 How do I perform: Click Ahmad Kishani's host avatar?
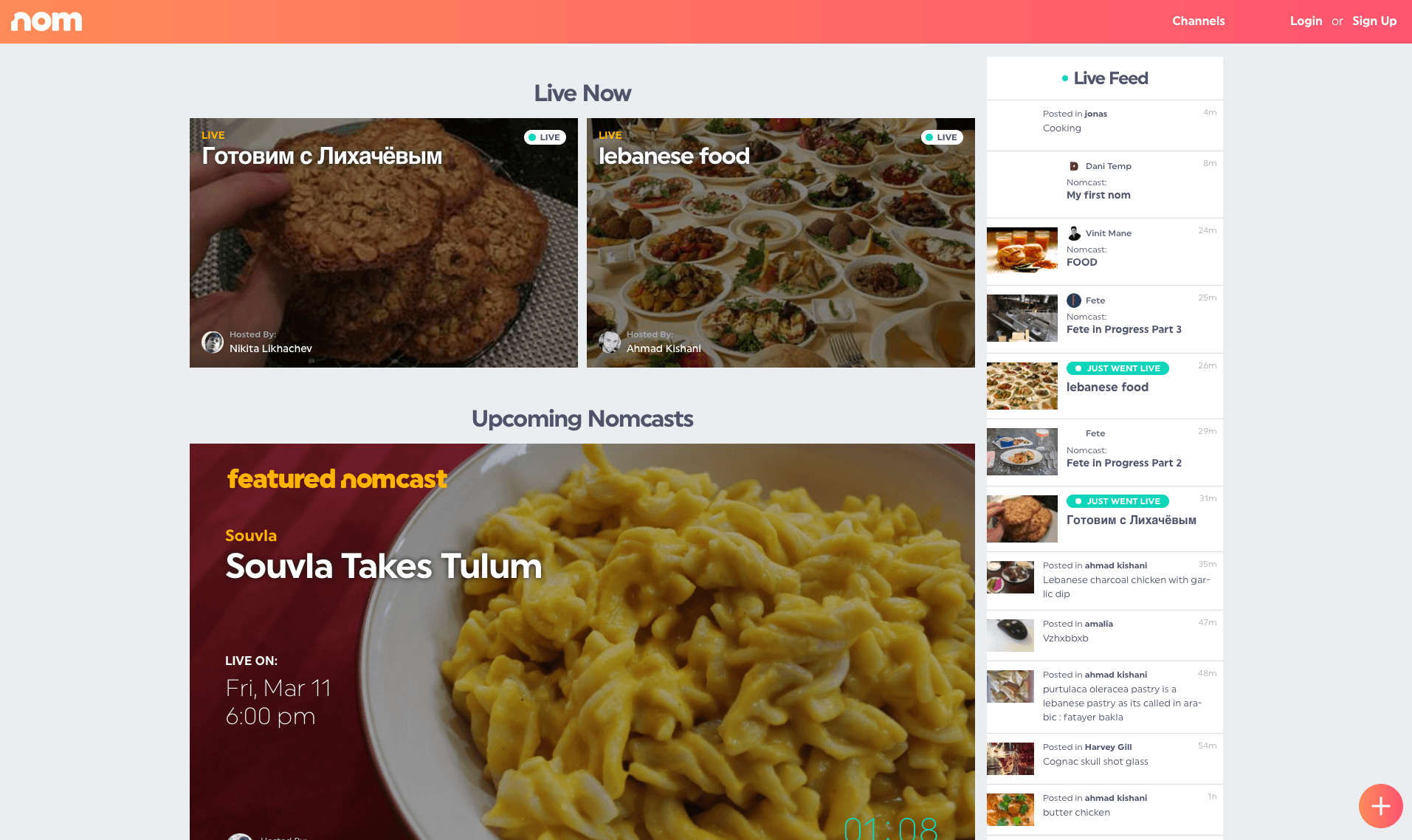610,342
